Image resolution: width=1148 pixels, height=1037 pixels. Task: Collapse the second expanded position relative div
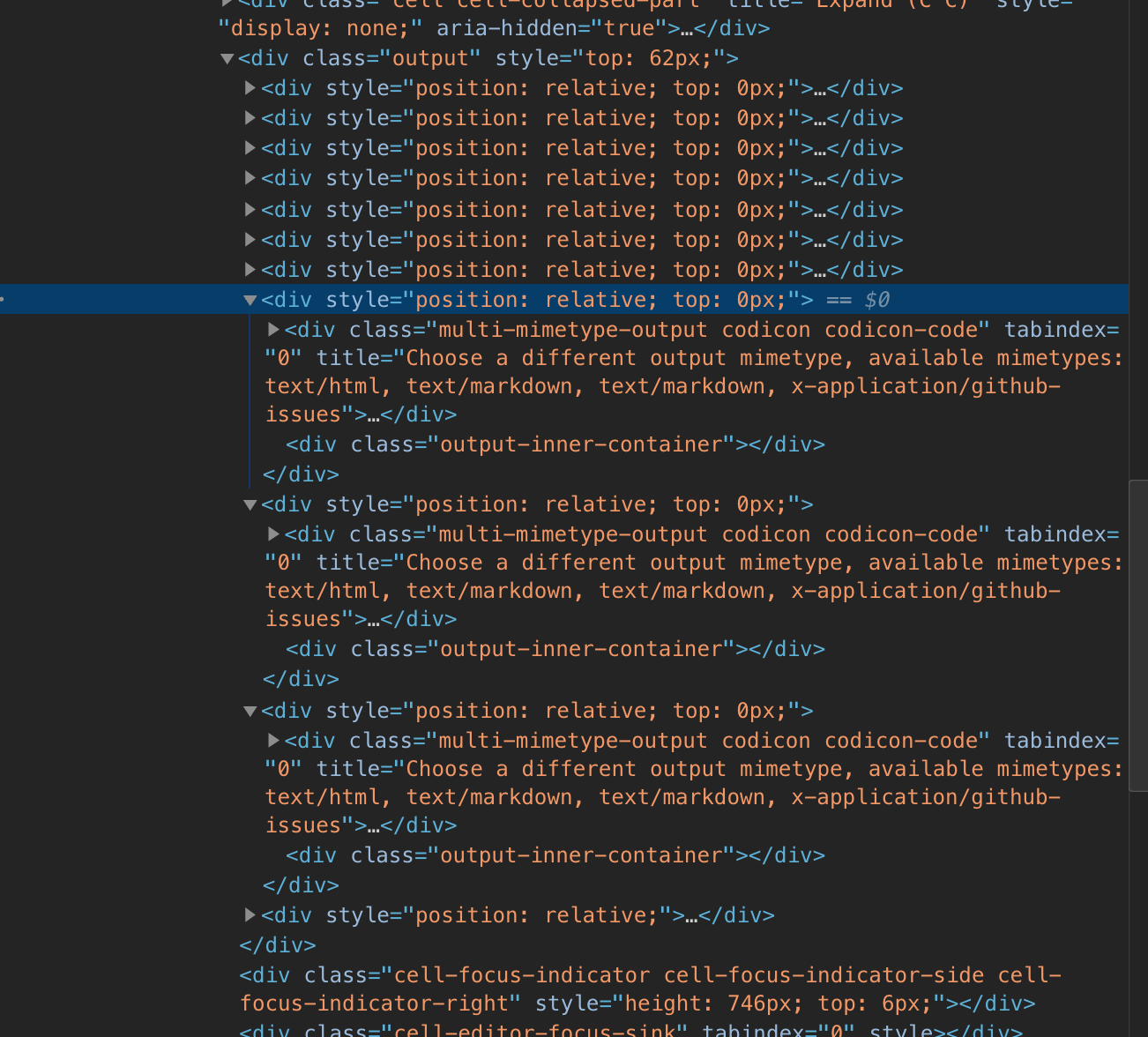pyautogui.click(x=250, y=504)
